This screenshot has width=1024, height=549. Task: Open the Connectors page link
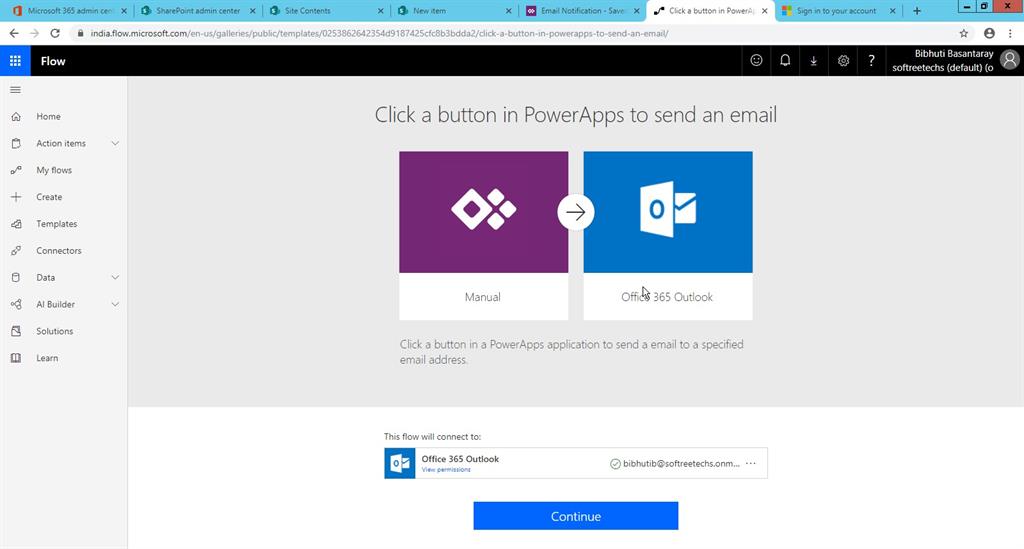click(59, 250)
